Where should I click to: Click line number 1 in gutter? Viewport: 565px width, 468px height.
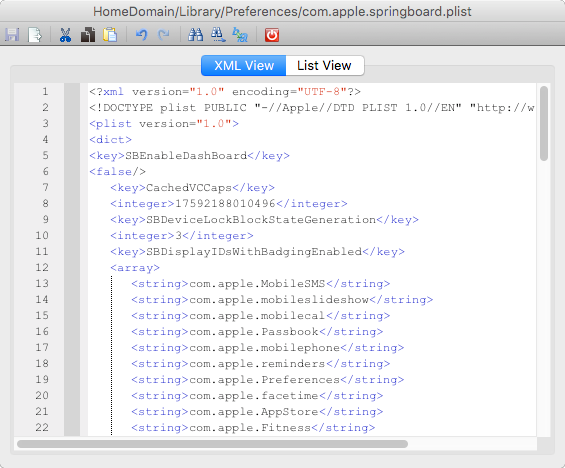[x=45, y=92]
